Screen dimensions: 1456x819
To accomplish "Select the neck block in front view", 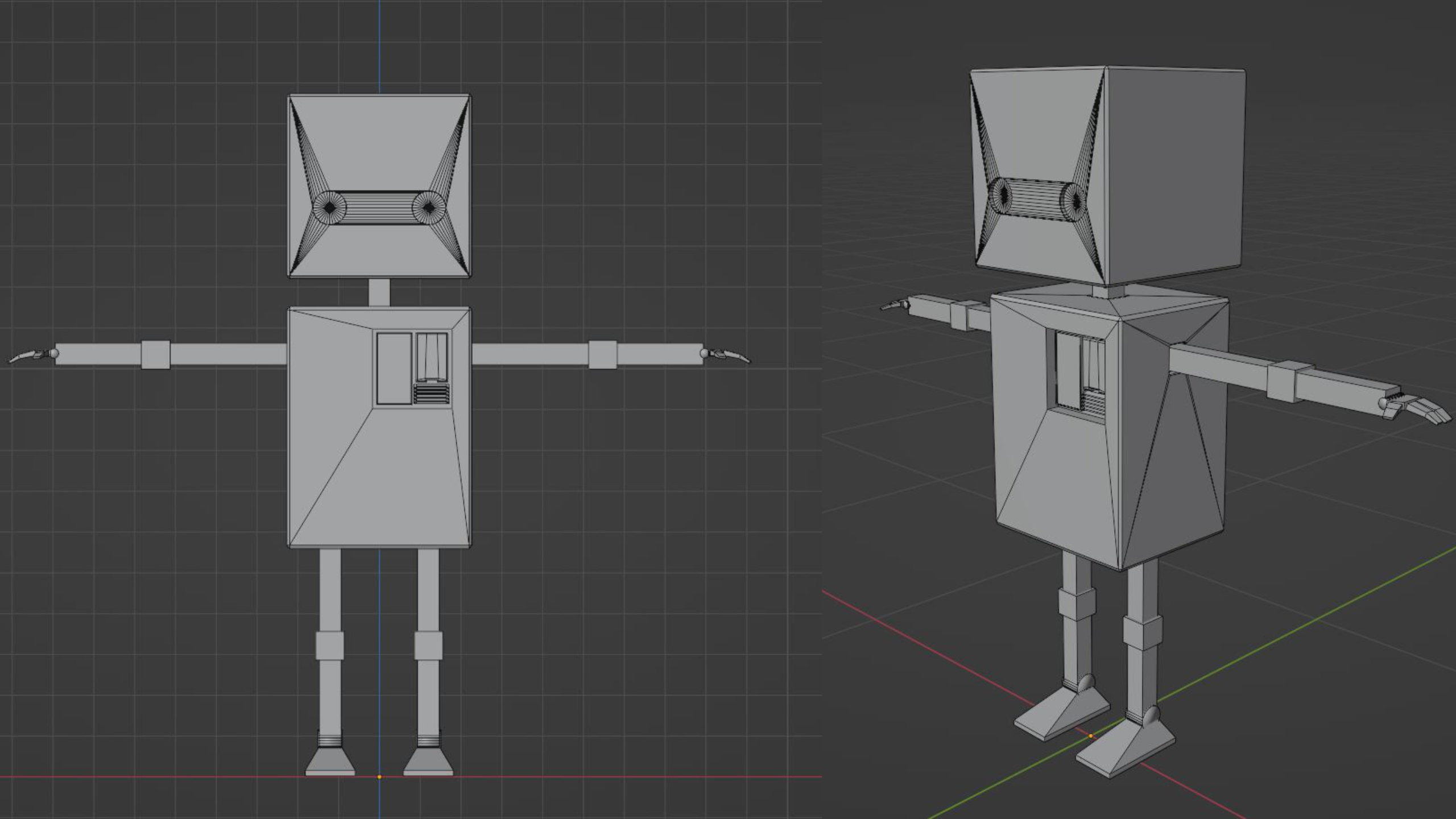I will pyautogui.click(x=379, y=292).
